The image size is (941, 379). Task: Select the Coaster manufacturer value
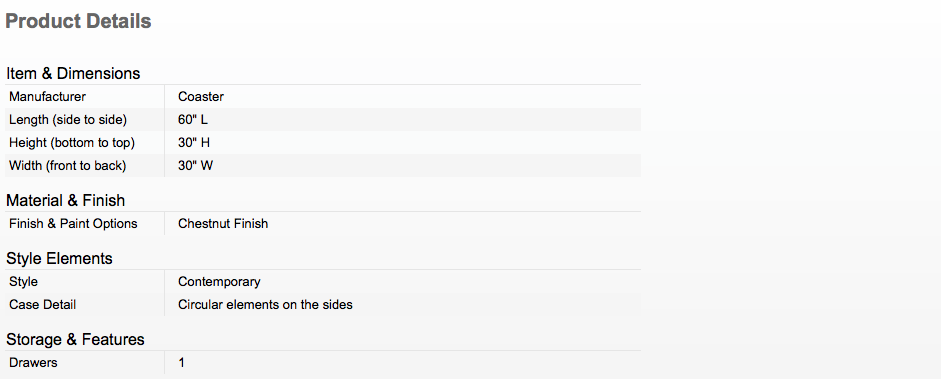tap(201, 97)
